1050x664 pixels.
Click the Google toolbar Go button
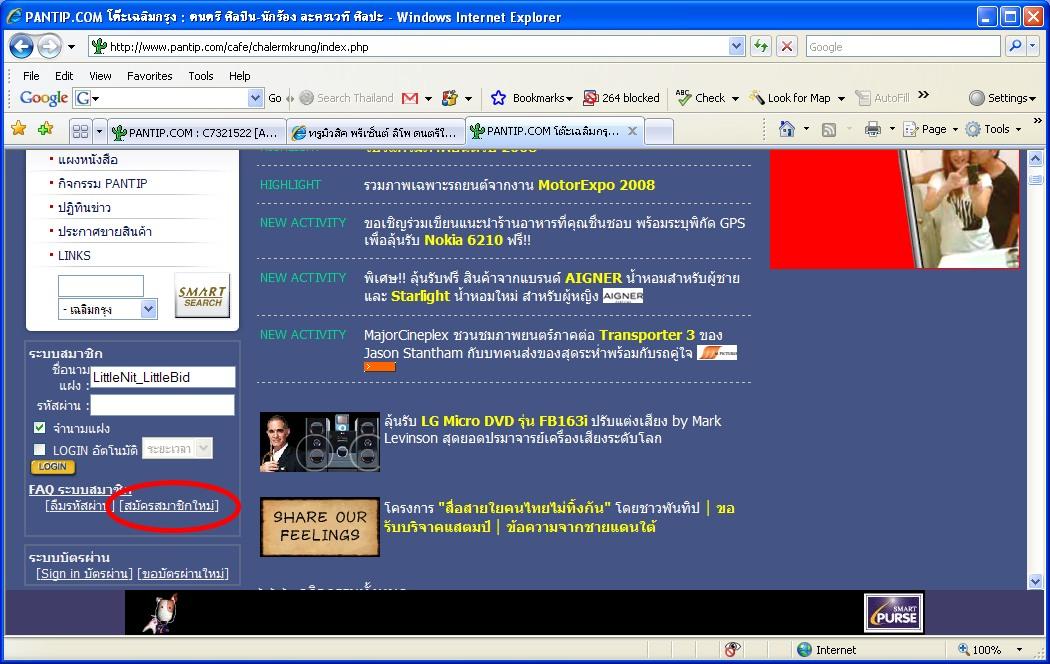[275, 98]
